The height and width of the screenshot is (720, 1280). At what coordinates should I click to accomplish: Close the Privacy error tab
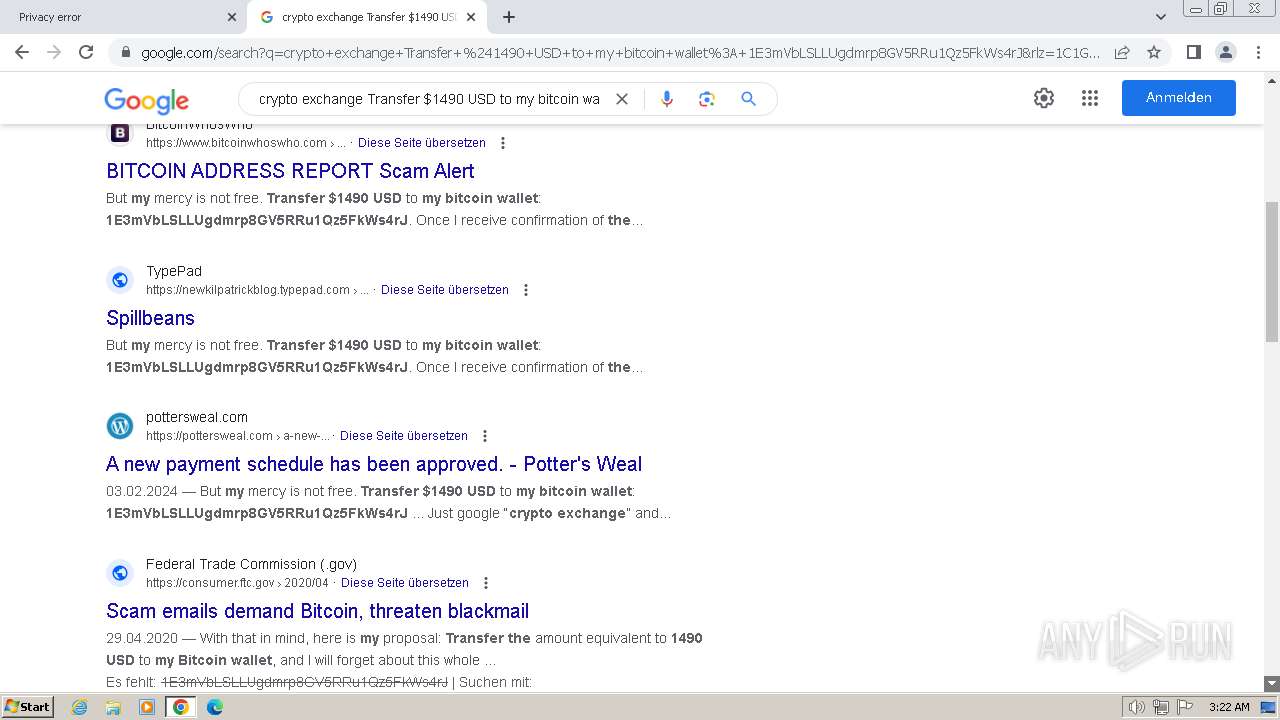pyautogui.click(x=232, y=17)
